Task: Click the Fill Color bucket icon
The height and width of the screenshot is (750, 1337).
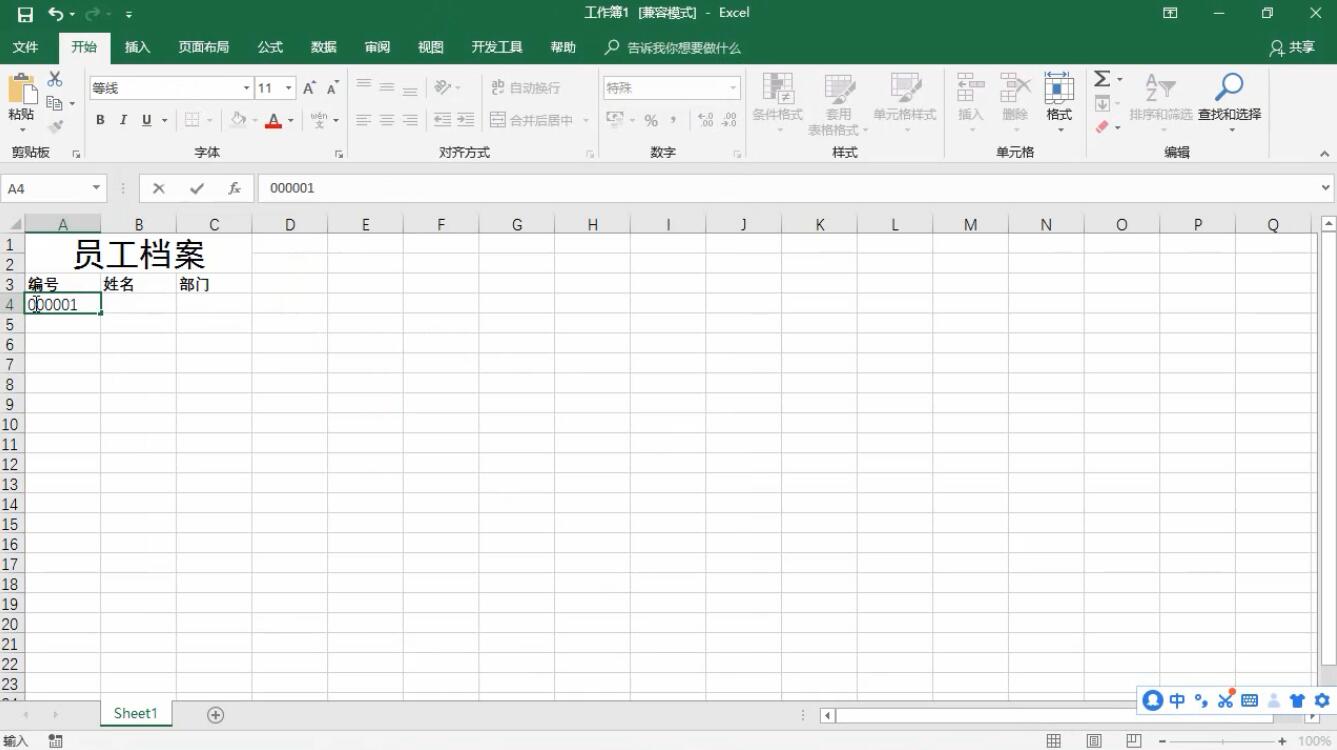Action: tap(238, 120)
